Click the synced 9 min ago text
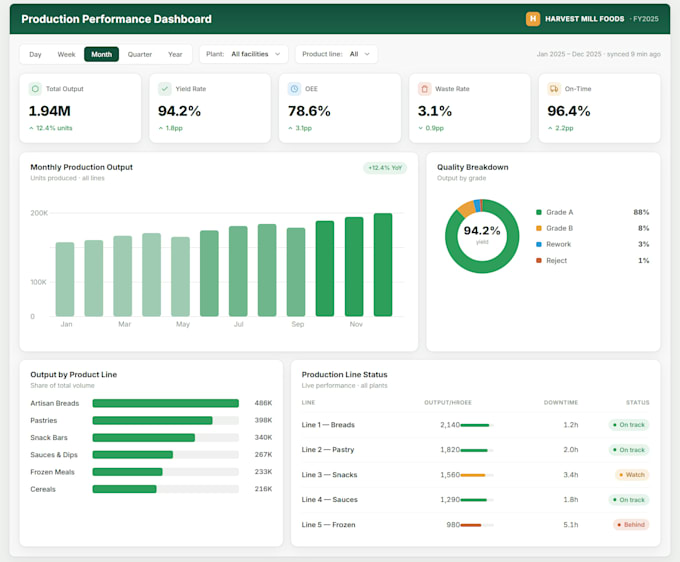 click(x=634, y=54)
